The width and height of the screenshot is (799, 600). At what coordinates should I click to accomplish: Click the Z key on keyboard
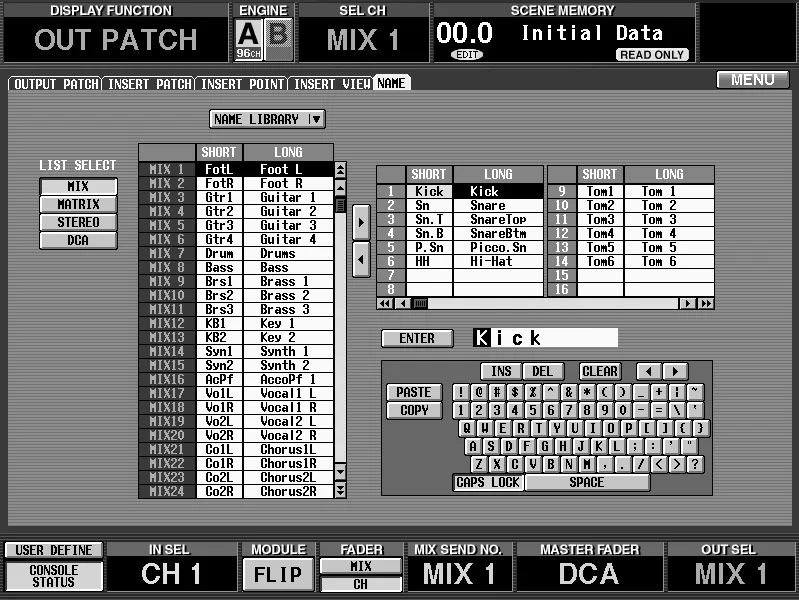(479, 464)
